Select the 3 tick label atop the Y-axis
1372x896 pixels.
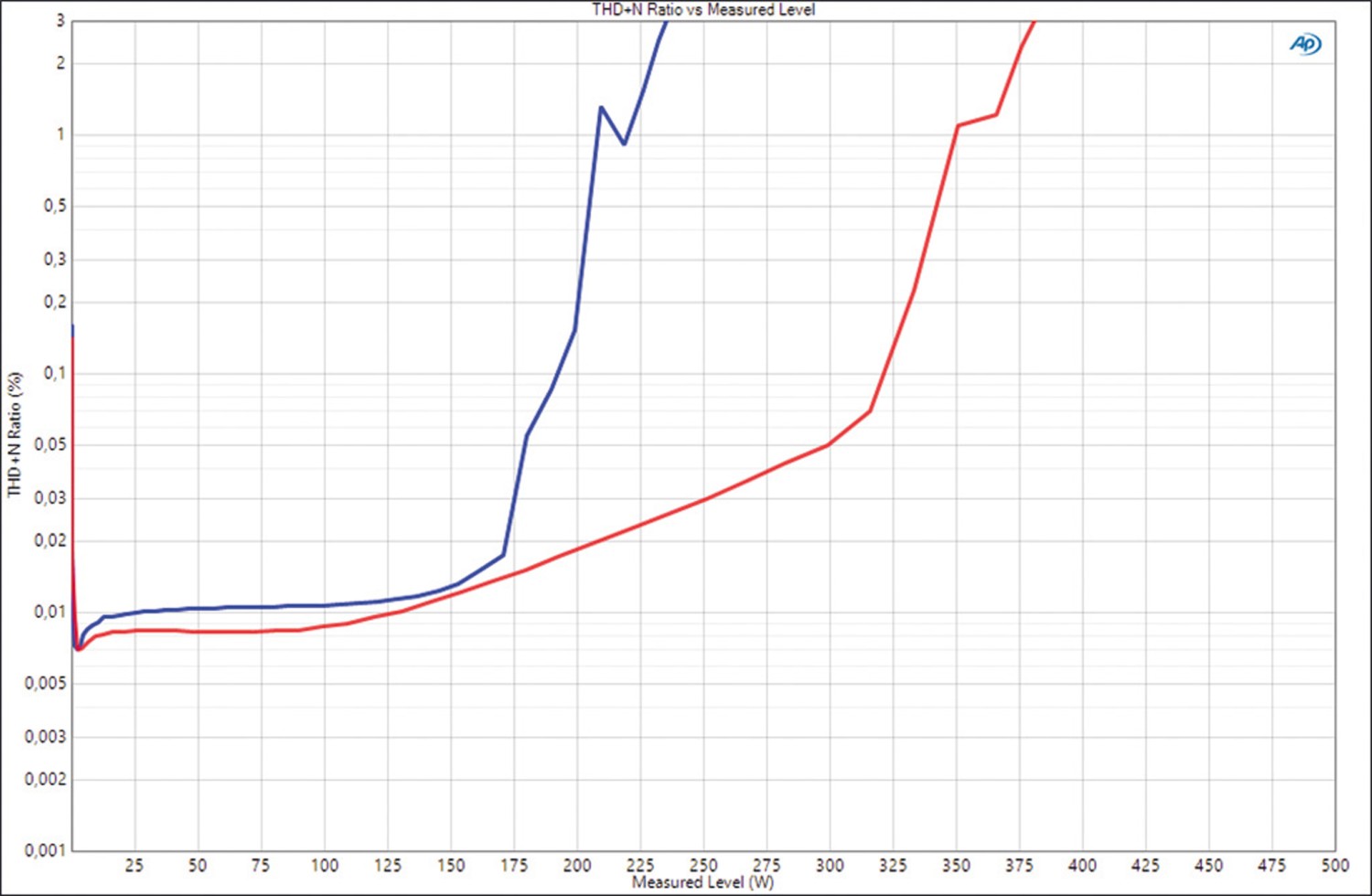pyautogui.click(x=60, y=21)
